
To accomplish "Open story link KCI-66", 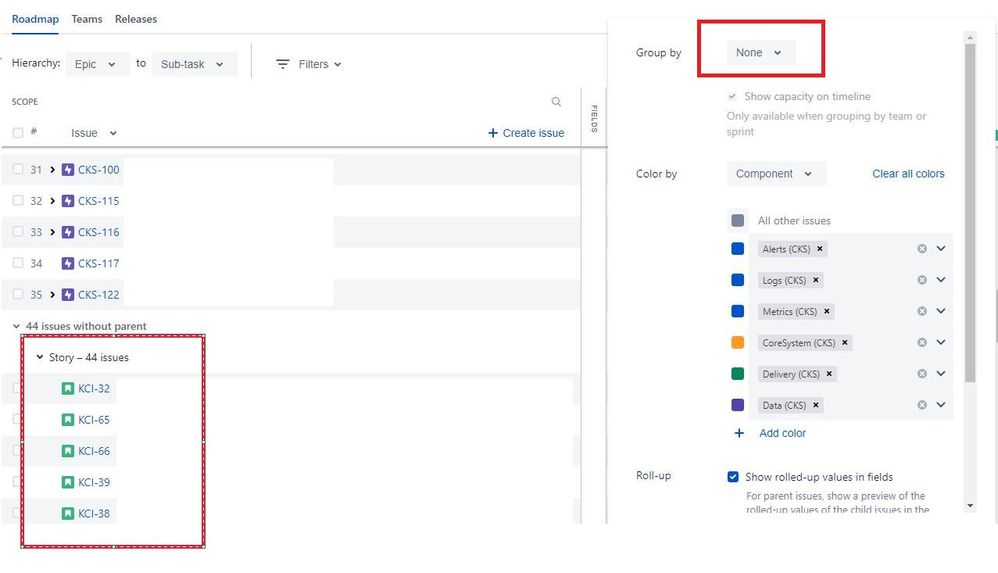I will click(94, 451).
